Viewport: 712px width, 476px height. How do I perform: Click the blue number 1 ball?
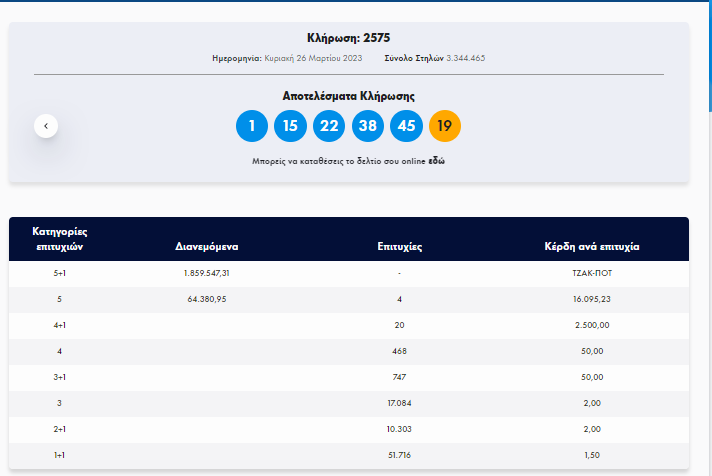point(252,126)
